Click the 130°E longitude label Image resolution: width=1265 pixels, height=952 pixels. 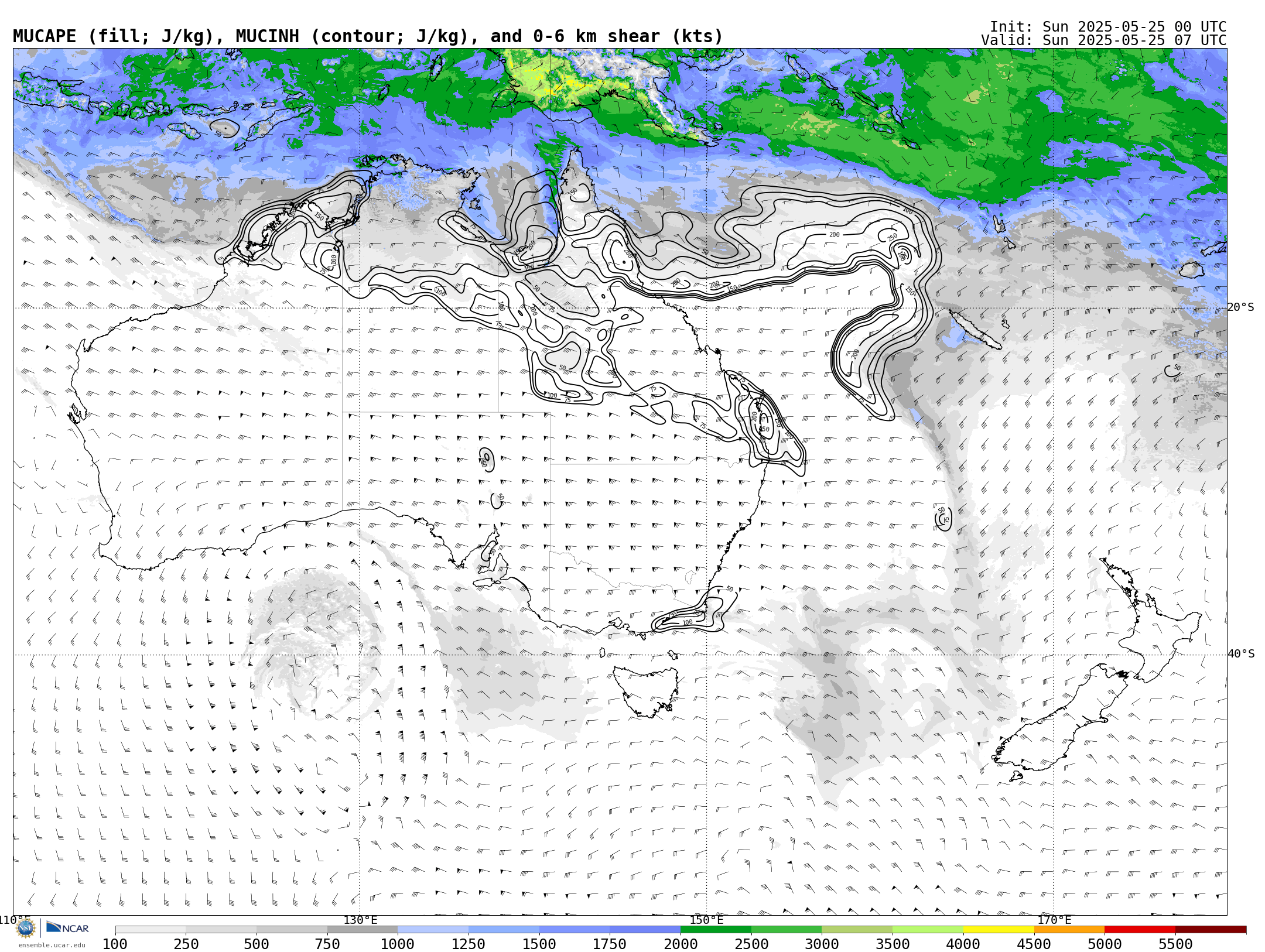tap(360, 920)
